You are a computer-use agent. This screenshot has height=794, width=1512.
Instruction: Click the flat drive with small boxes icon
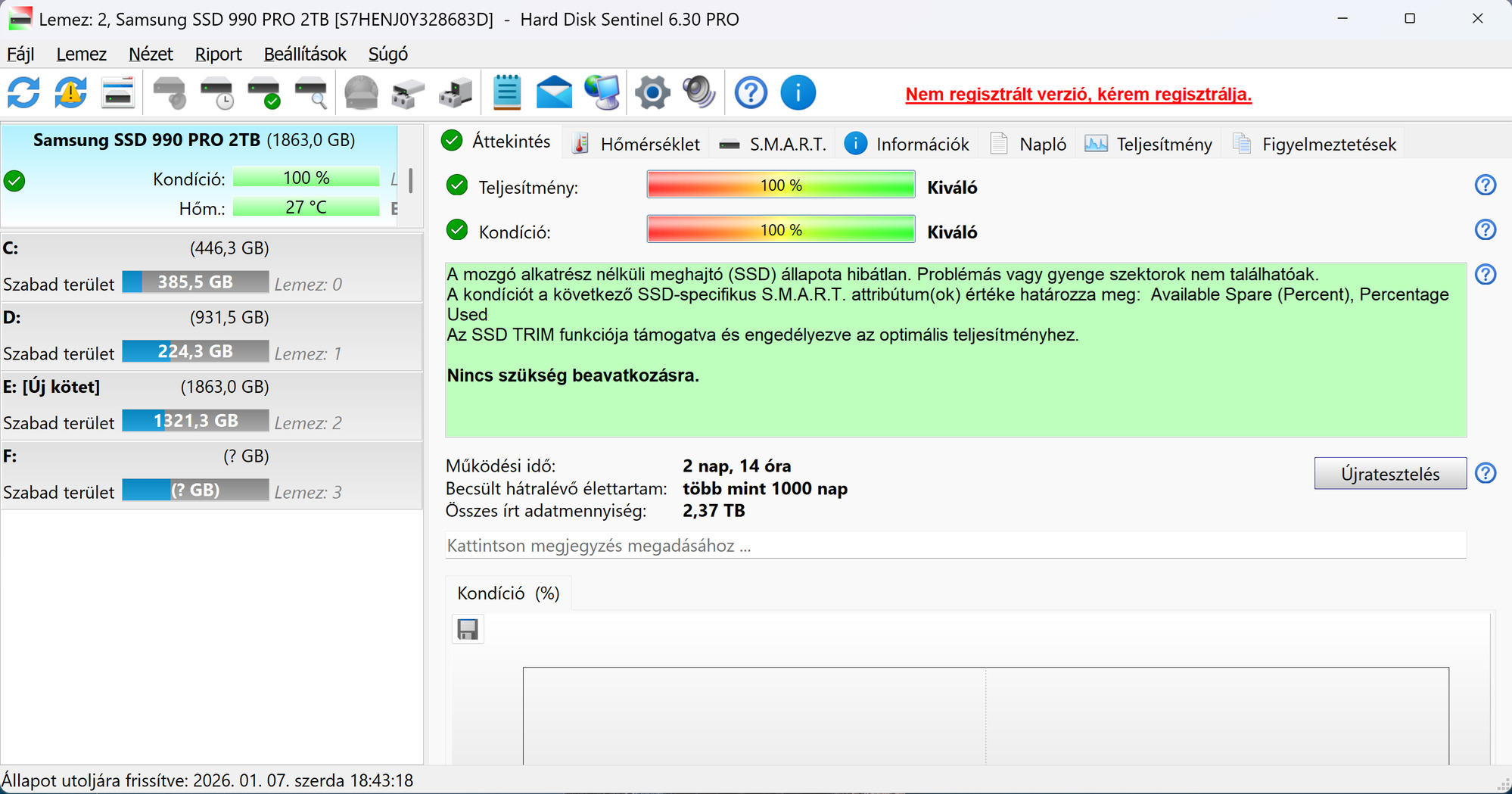click(408, 93)
